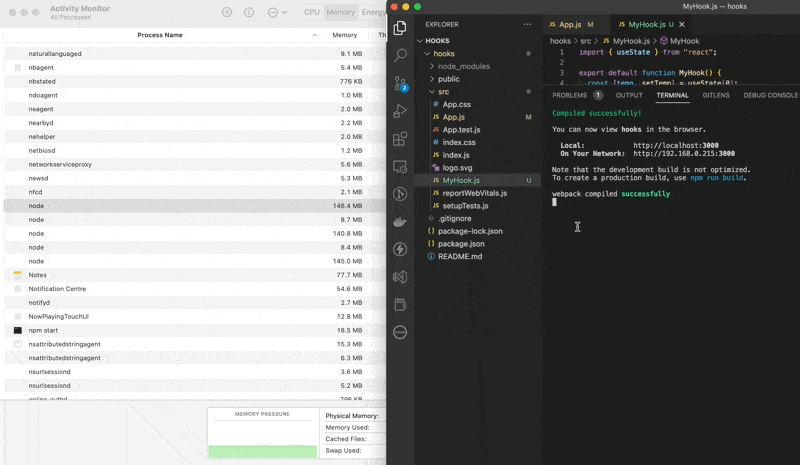Open the Remote Explorer activity bar icon
800x465 pixels.
click(x=400, y=166)
